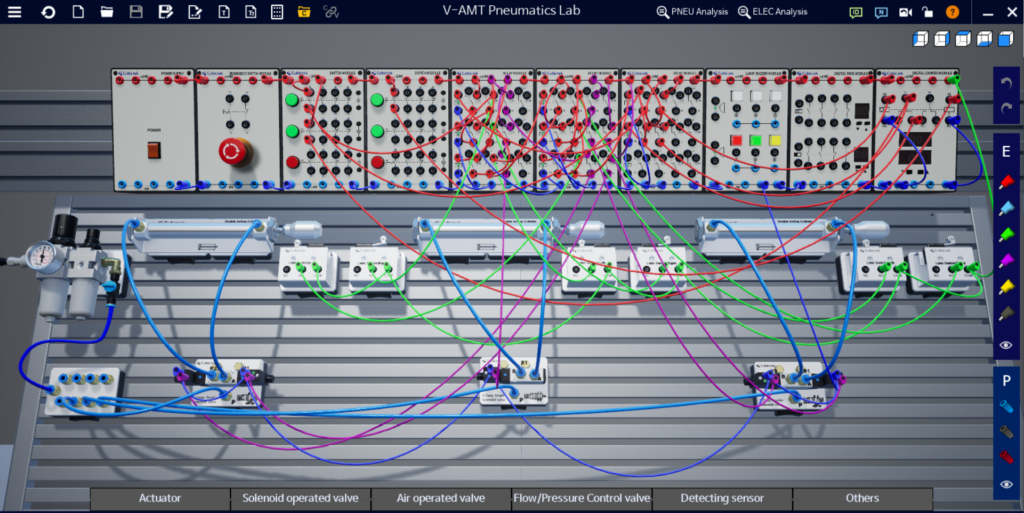Pick the light blue electric wire plug
The image size is (1024, 513).
pos(1006,208)
